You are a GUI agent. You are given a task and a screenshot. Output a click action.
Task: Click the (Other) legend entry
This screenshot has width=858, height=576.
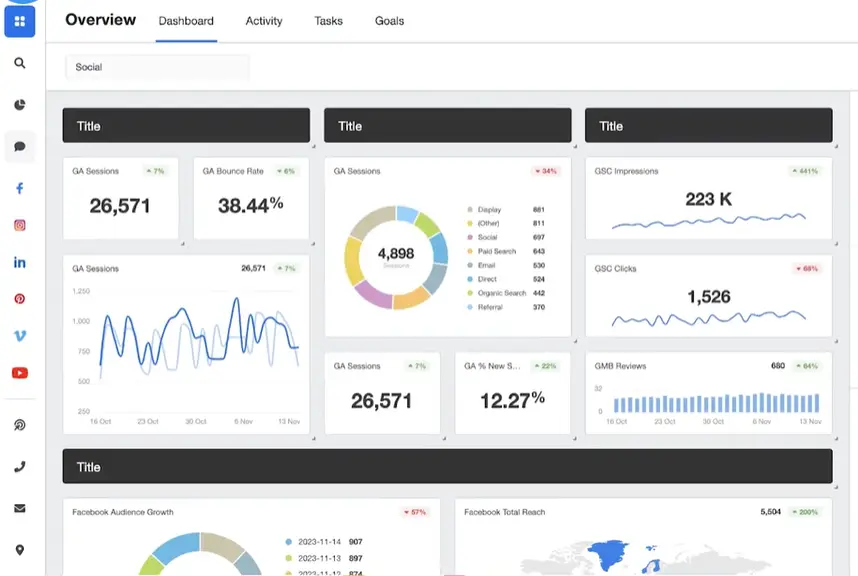pyautogui.click(x=506, y=223)
